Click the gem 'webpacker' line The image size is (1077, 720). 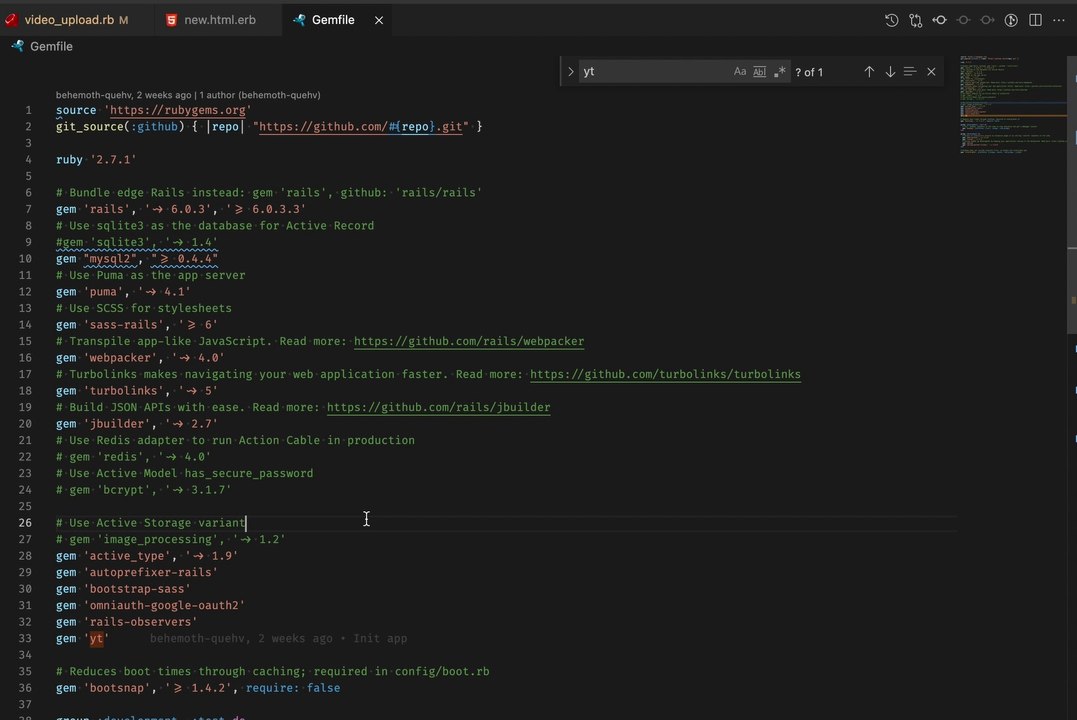pos(140,358)
